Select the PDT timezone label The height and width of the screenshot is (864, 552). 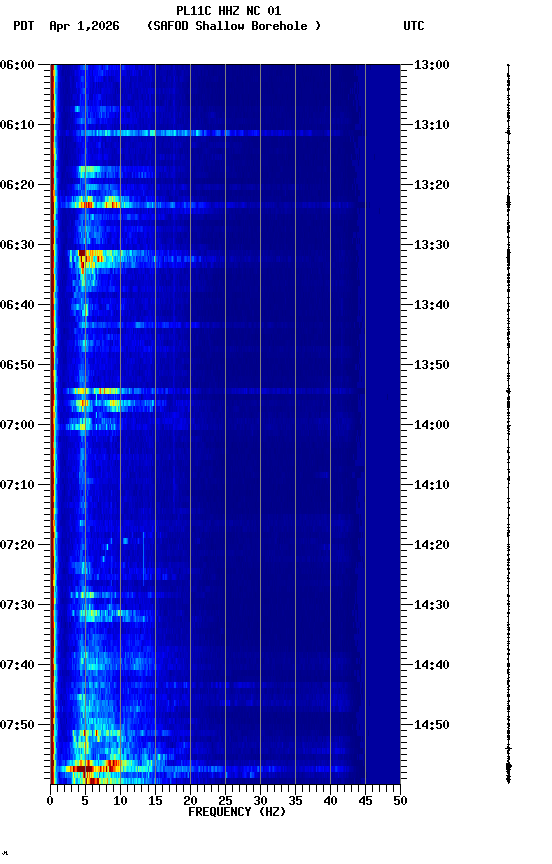click(24, 26)
